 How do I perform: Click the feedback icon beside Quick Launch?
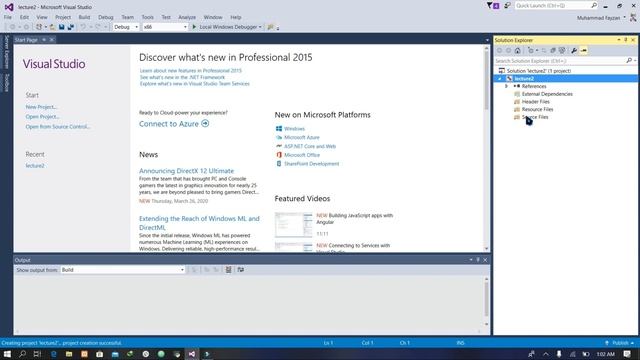coord(507,6)
